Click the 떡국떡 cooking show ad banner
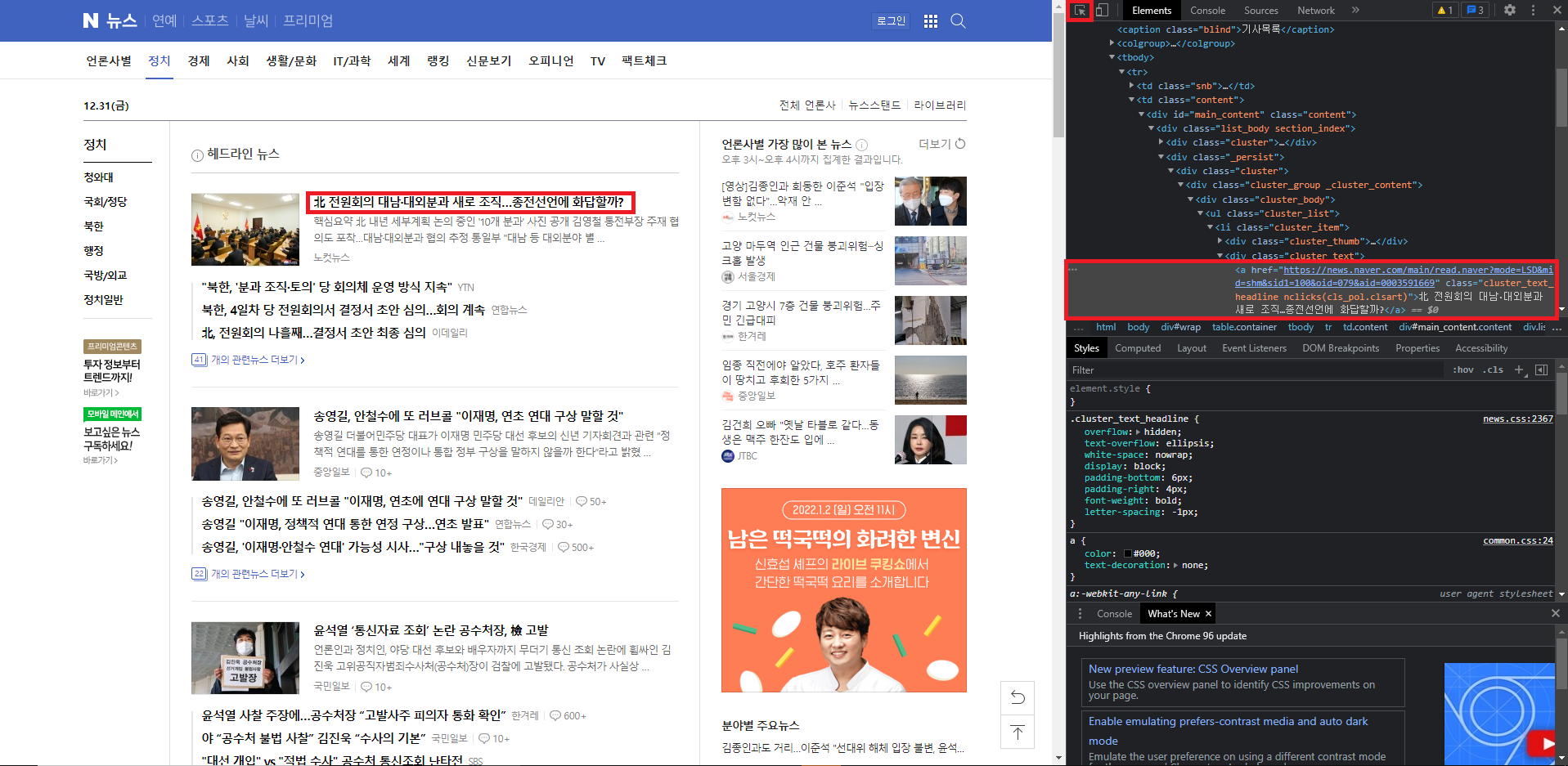The width and height of the screenshot is (1568, 766). point(843,590)
